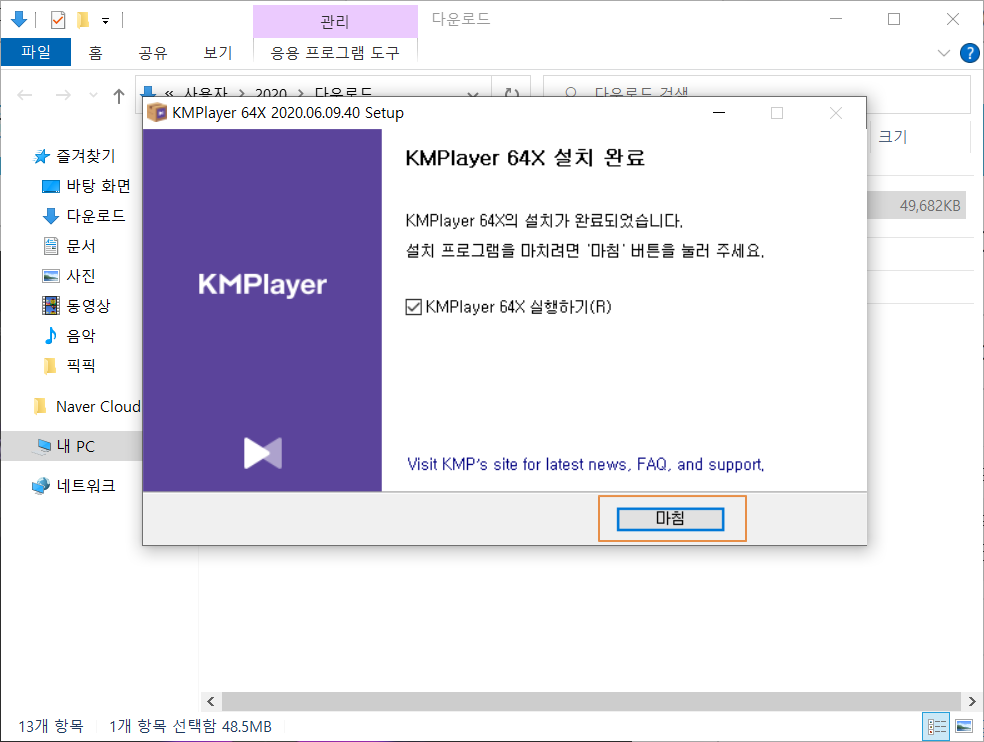Click the new folder quick access icon
Image resolution: width=984 pixels, height=742 pixels.
point(83,20)
